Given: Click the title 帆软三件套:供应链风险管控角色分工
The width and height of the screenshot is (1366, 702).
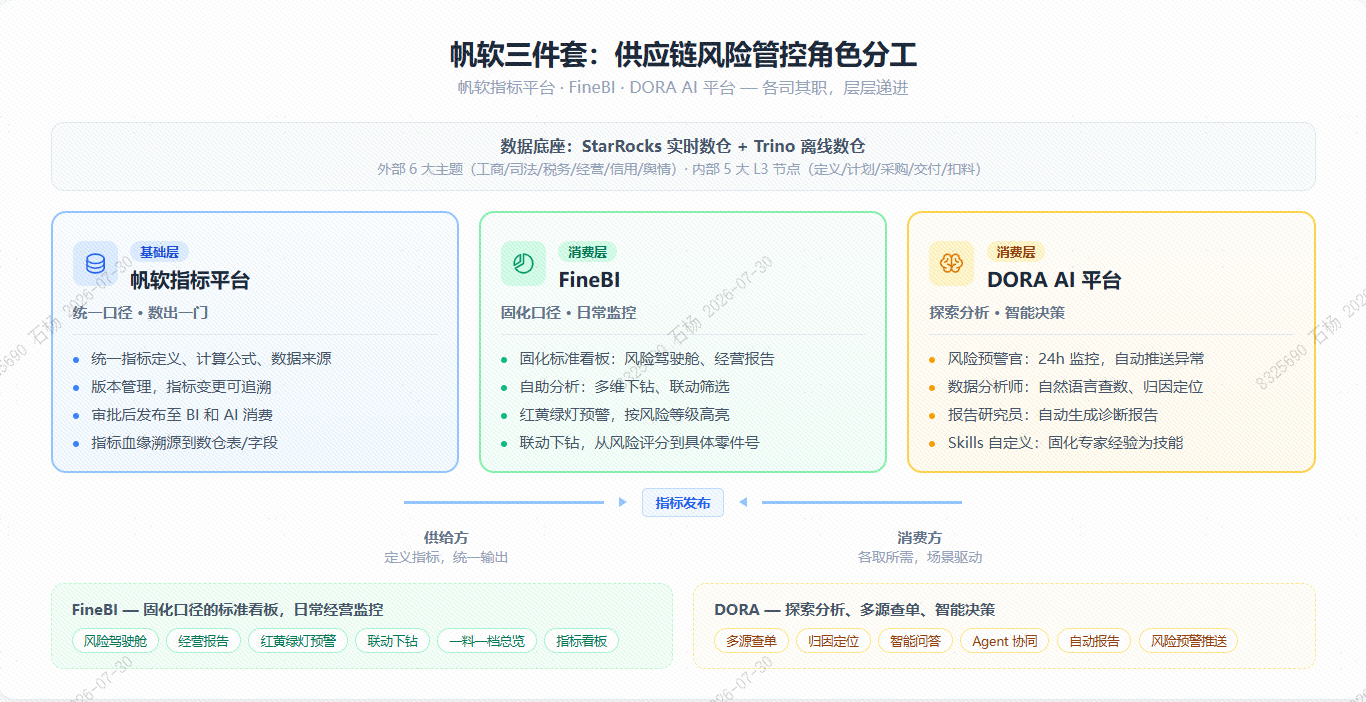Looking at the screenshot, I should tap(683, 54).
